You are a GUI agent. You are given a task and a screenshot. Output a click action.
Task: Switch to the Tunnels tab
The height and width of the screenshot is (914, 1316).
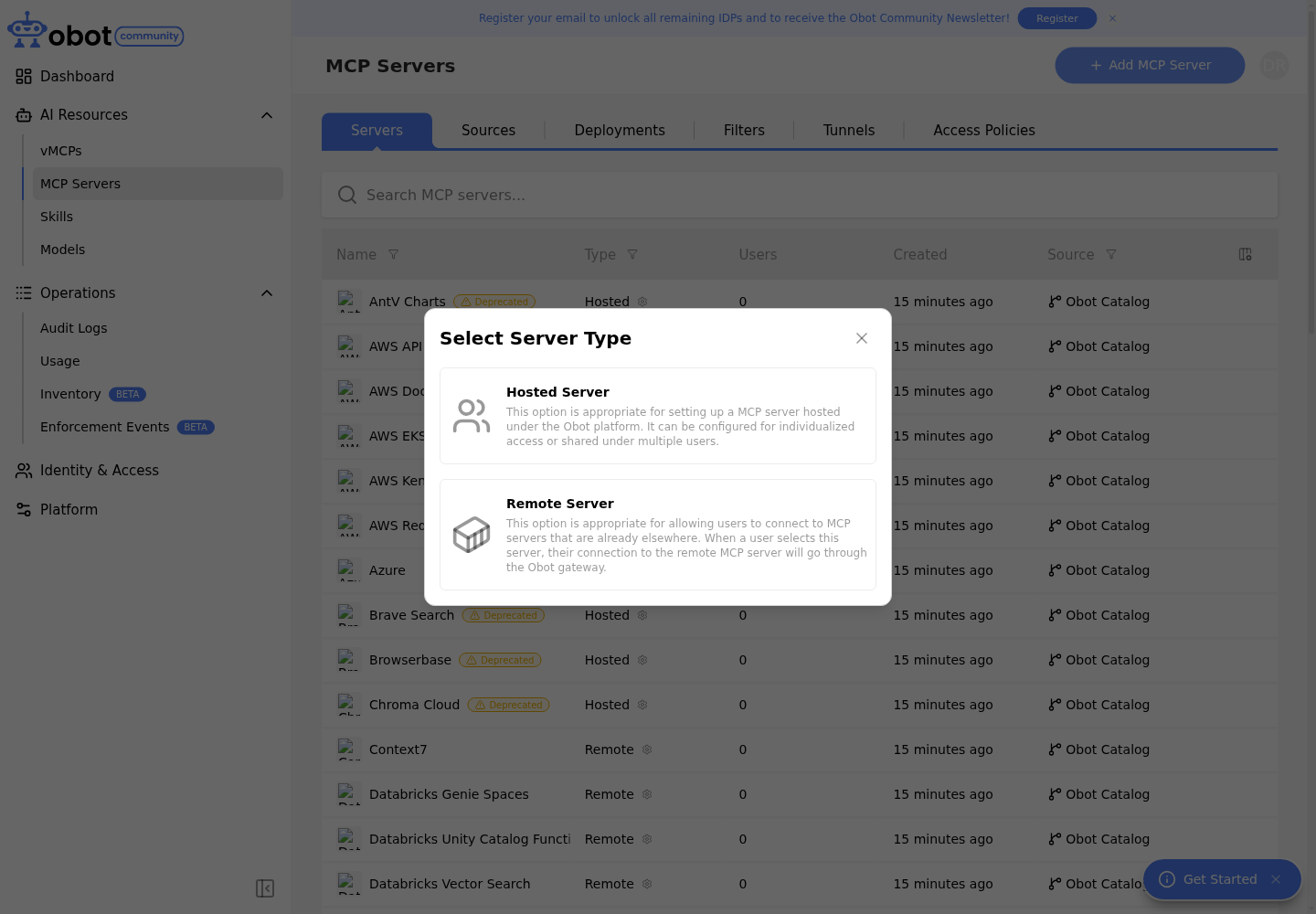pos(849,131)
